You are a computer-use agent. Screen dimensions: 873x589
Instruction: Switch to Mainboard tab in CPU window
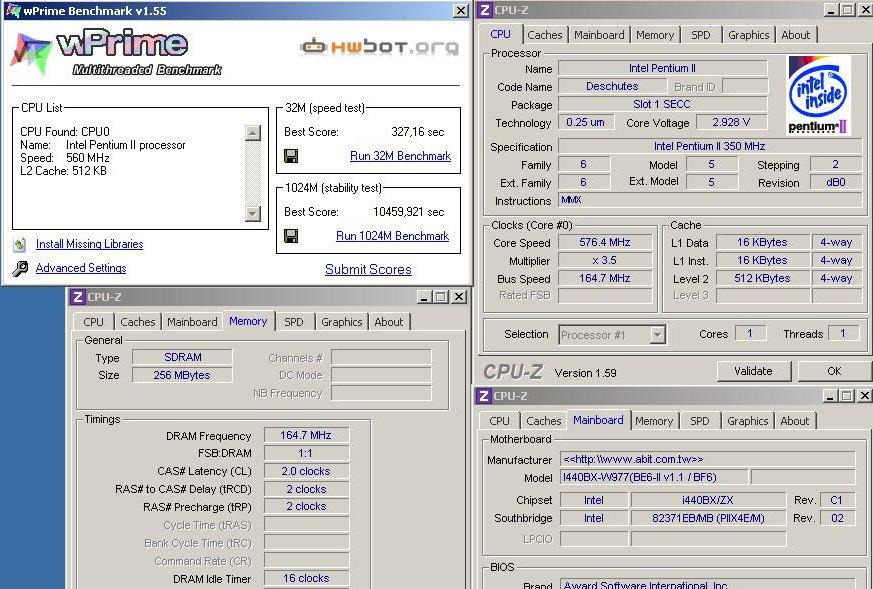tap(599, 35)
